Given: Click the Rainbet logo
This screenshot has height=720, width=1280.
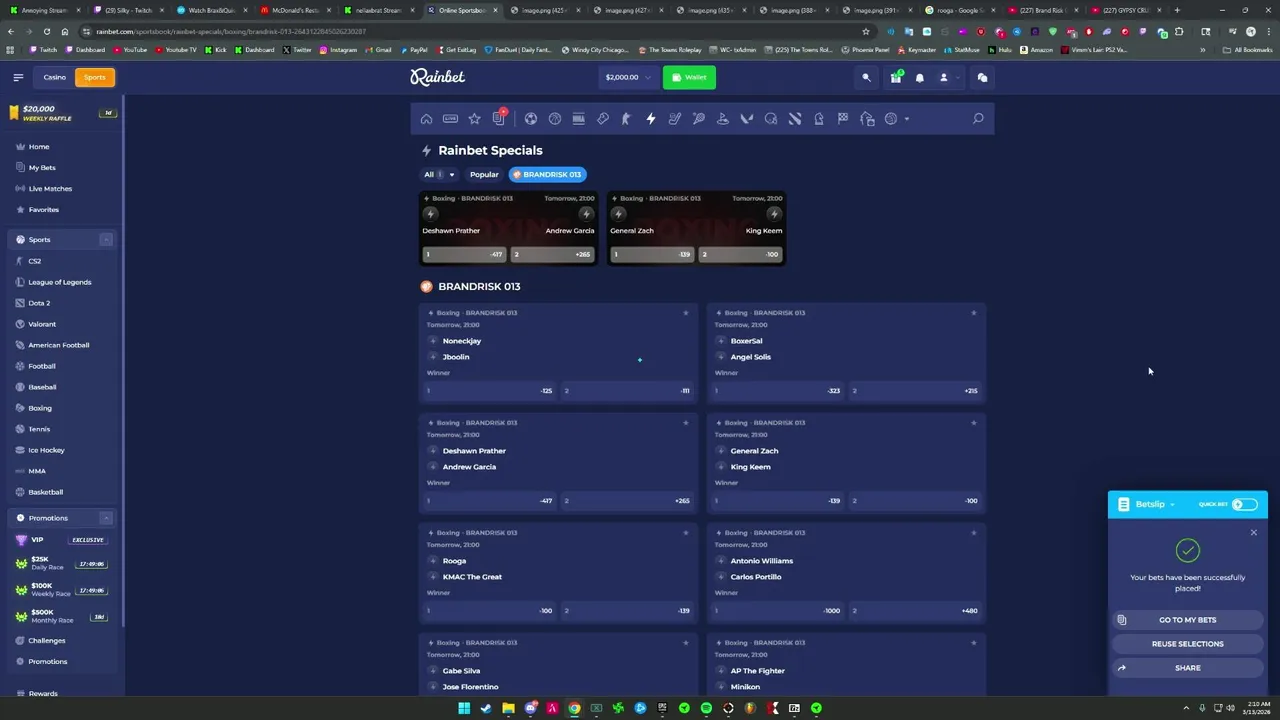Looking at the screenshot, I should [437, 77].
